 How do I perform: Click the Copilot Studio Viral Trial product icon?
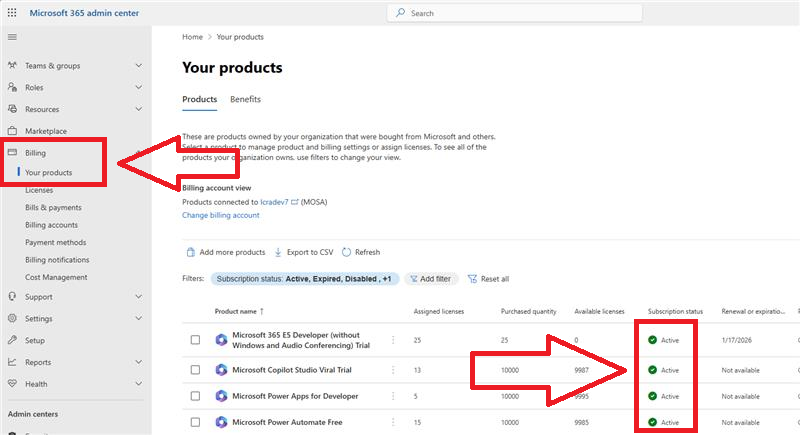coord(221,370)
